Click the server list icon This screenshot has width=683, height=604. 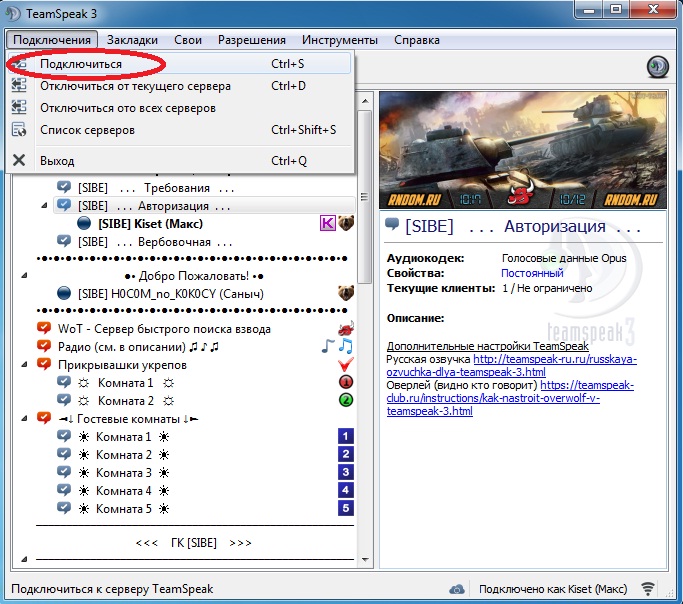19,129
